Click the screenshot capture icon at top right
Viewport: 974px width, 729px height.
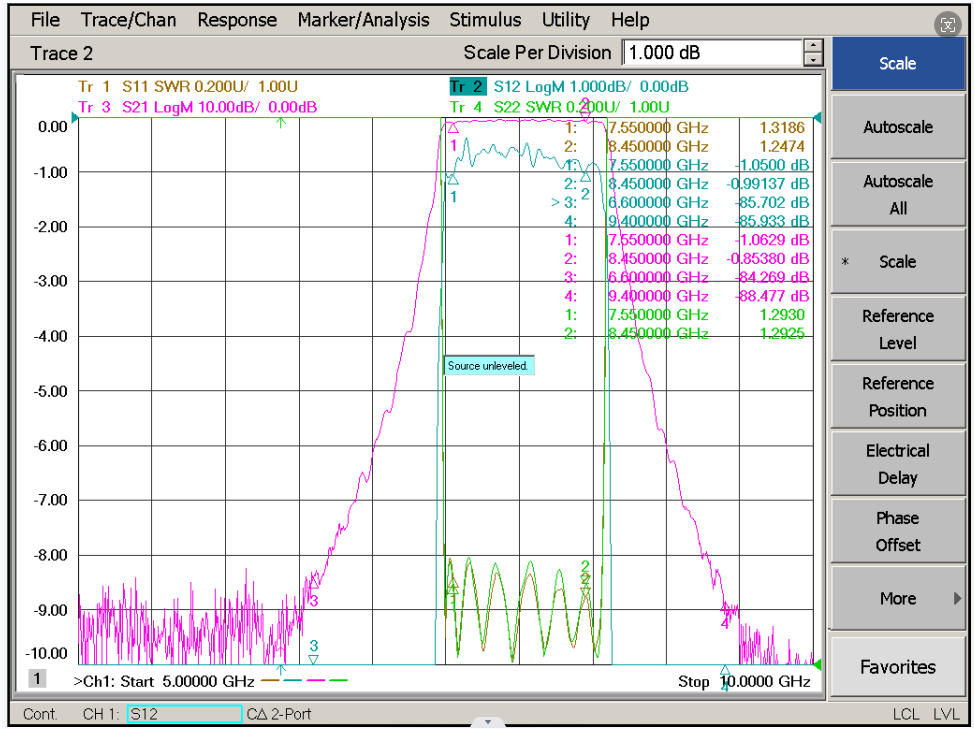tap(947, 25)
